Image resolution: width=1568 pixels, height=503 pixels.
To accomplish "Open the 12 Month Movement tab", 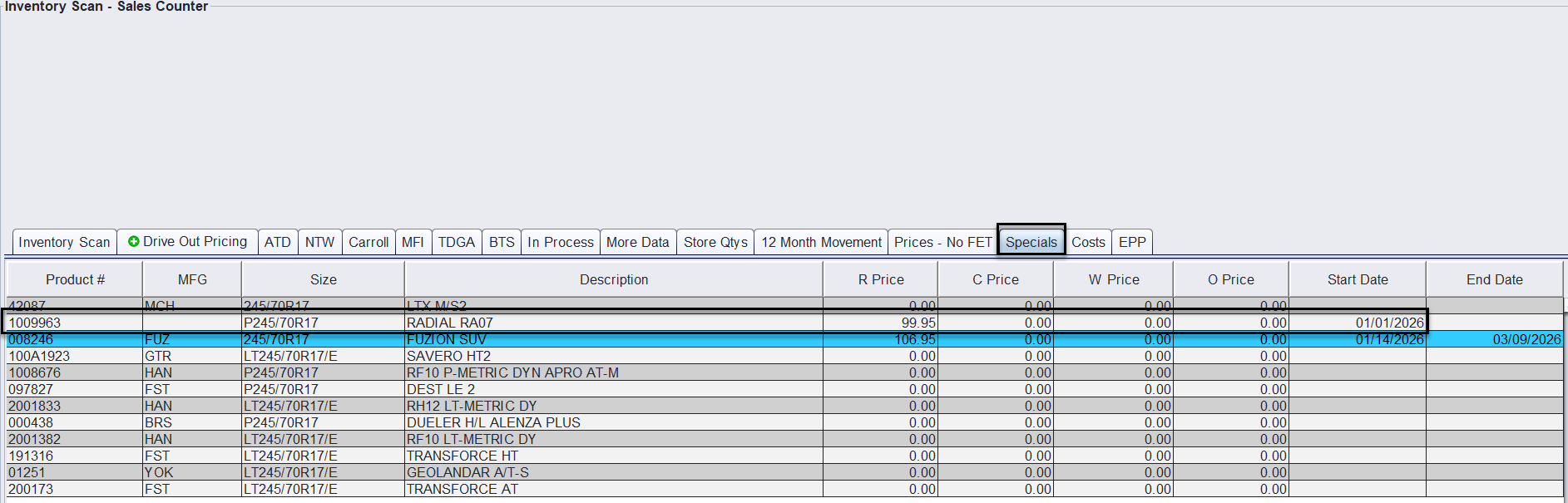I will pos(821,242).
